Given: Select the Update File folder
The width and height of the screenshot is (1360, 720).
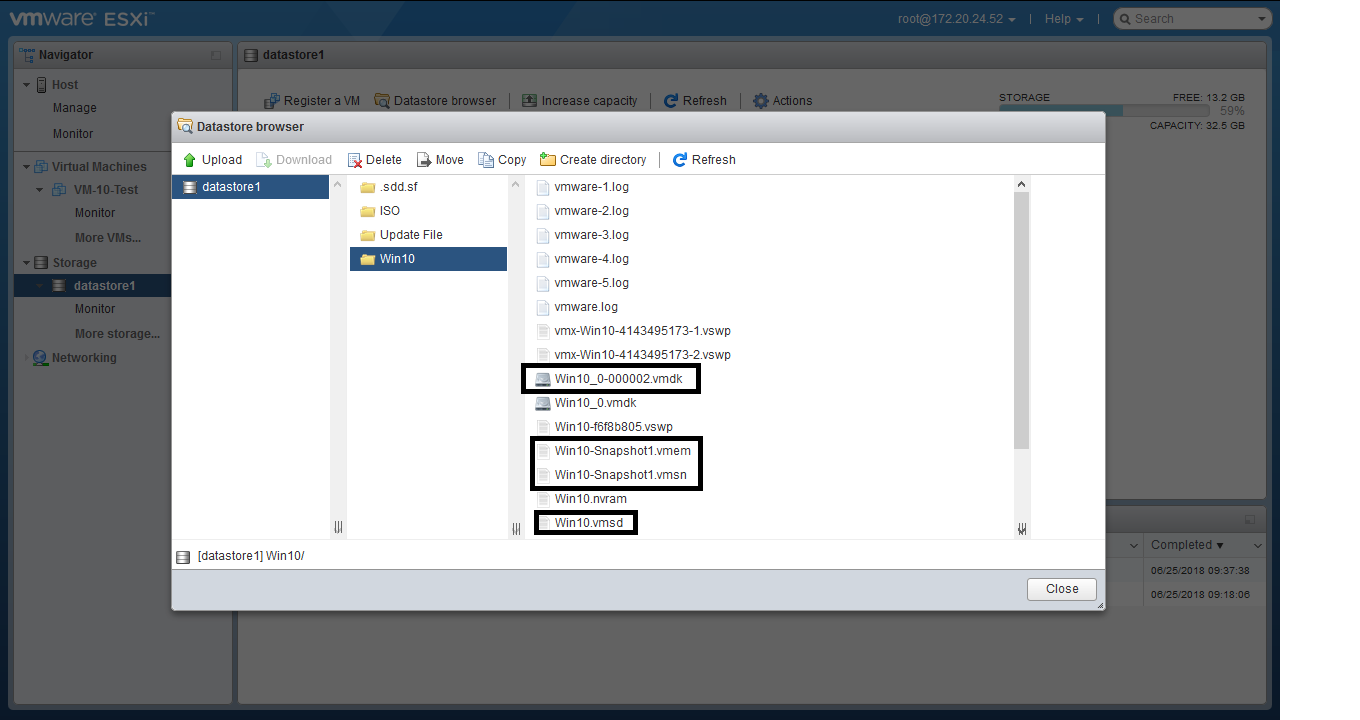Looking at the screenshot, I should (410, 235).
